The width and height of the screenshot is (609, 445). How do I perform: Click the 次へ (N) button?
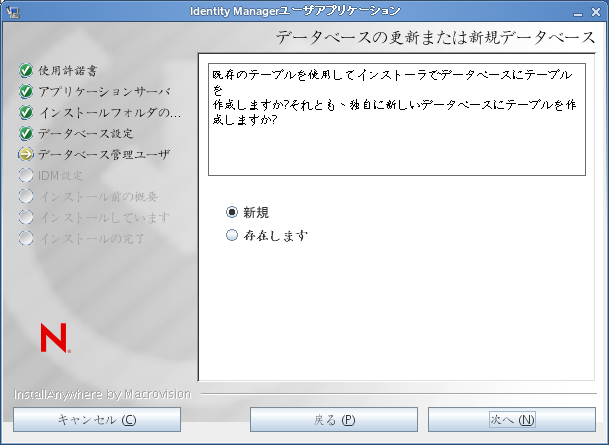(512, 419)
